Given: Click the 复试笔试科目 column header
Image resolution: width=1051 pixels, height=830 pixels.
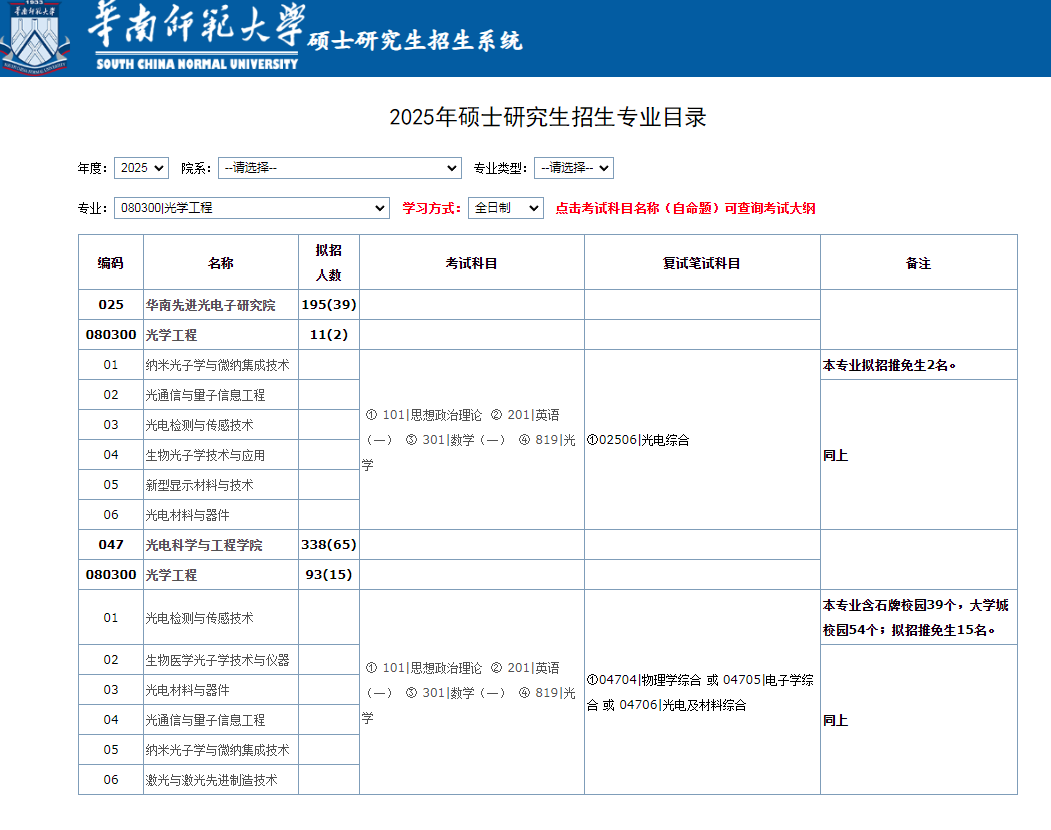Looking at the screenshot, I should [x=702, y=263].
